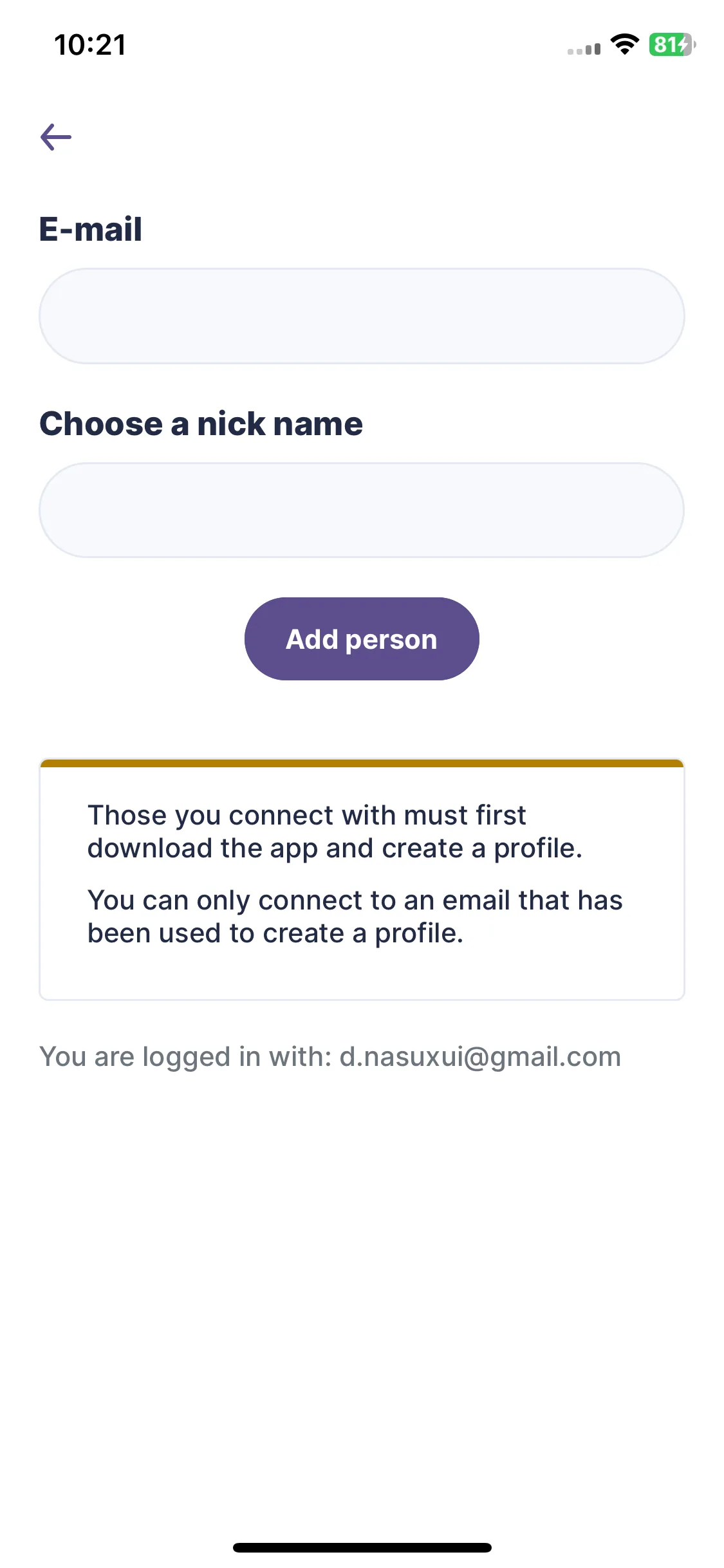Tap the 'You are logged in with' label
724x1568 pixels.
tap(185, 1057)
